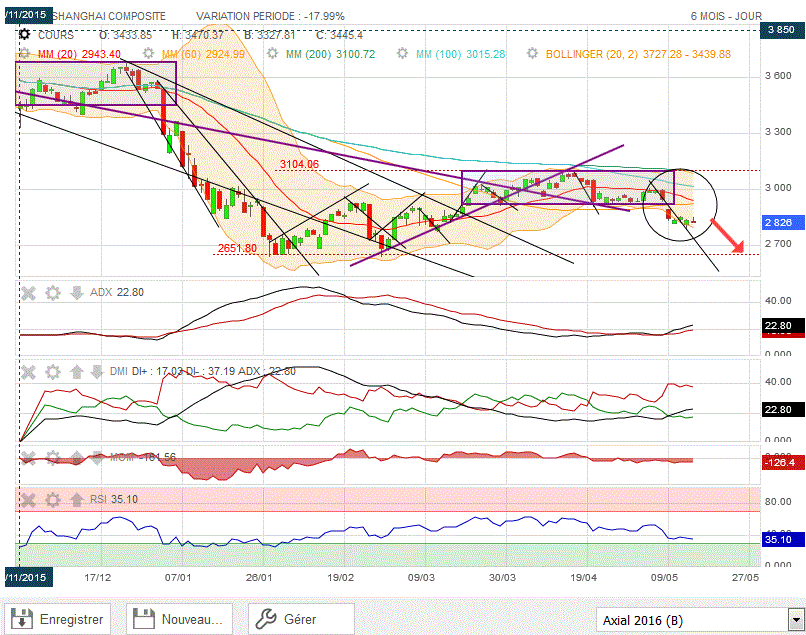The image size is (806, 635).
Task: Click the VARIATION PERIODE -17.99% text
Action: [x=270, y=16]
